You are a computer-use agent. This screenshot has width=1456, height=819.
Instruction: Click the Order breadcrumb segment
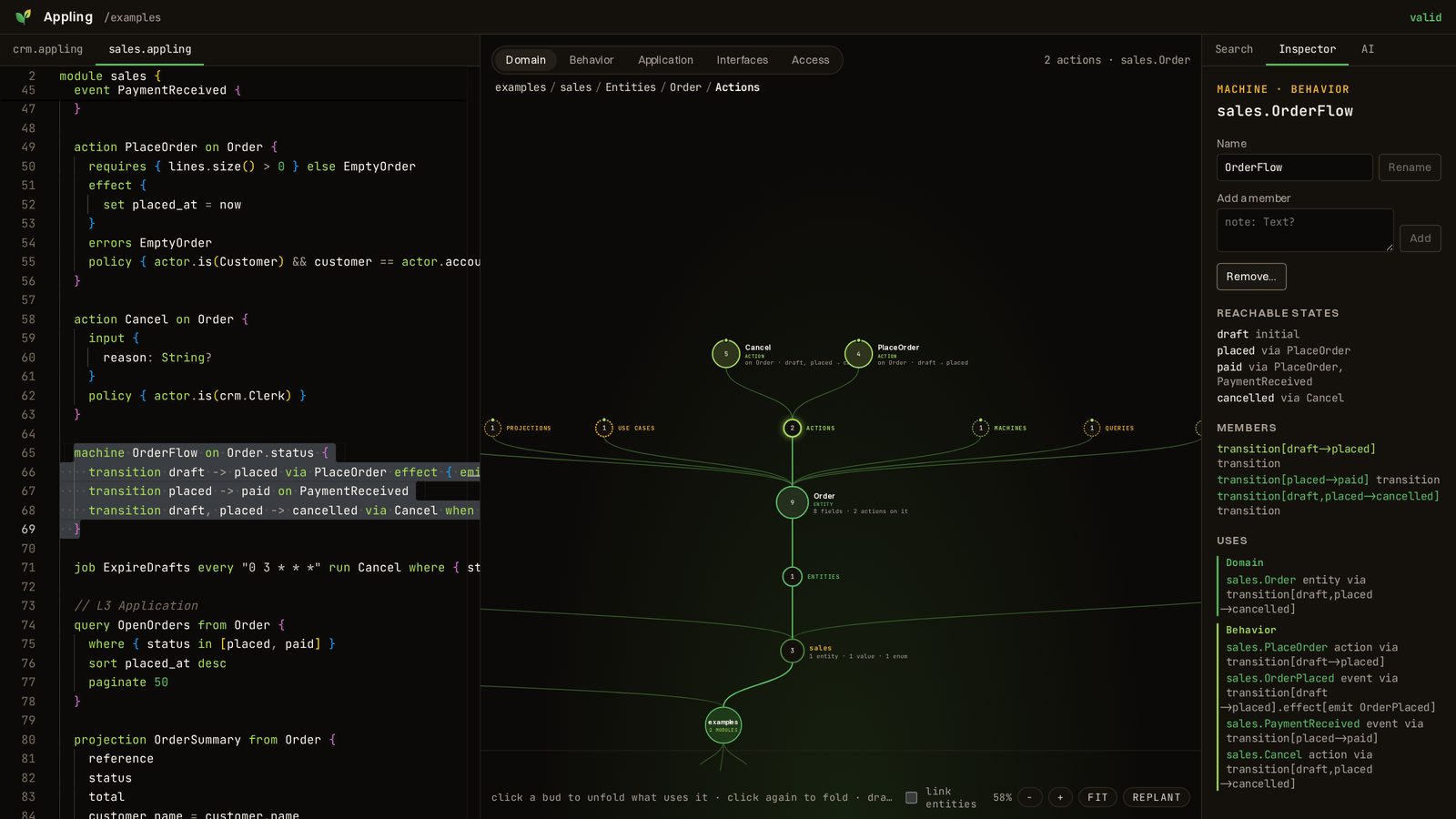point(685,87)
